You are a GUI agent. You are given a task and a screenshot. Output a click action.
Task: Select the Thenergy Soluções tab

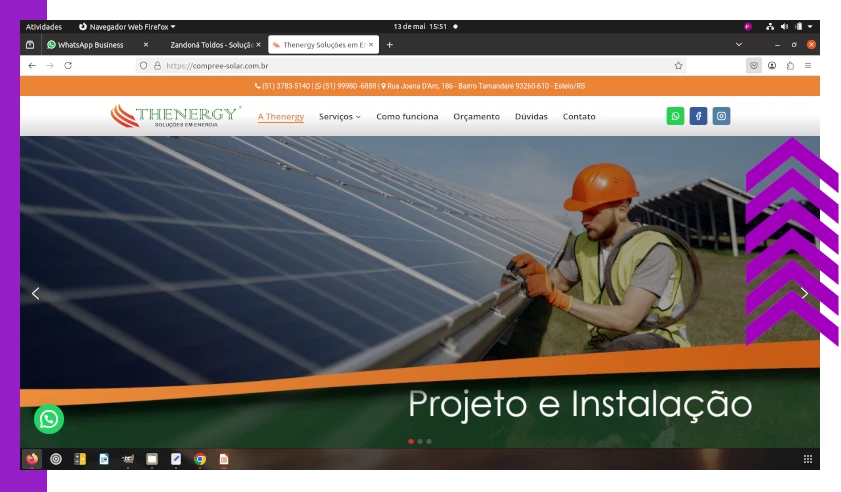pos(323,45)
